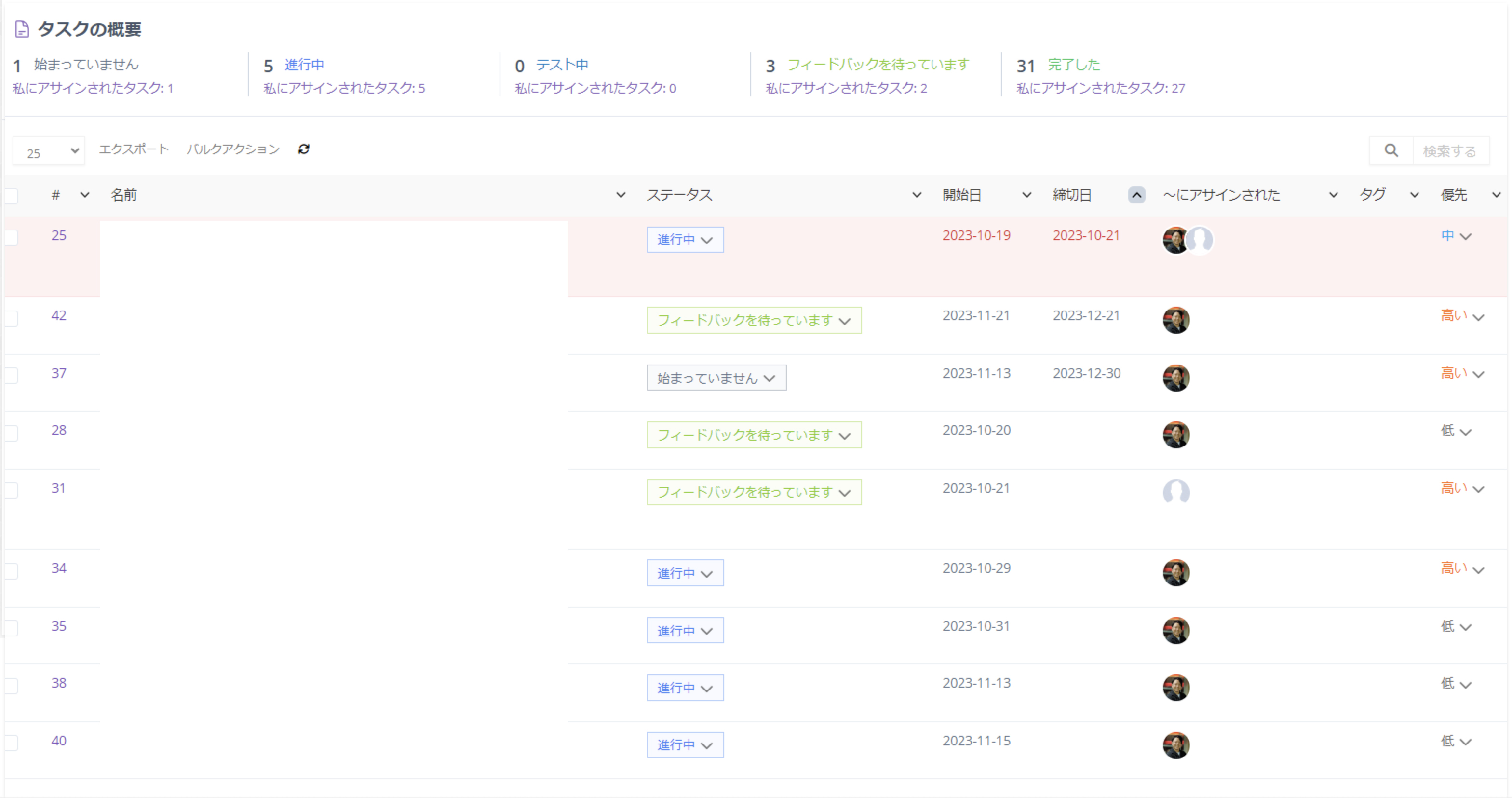Check the checkbox for task 38

[x=11, y=685]
